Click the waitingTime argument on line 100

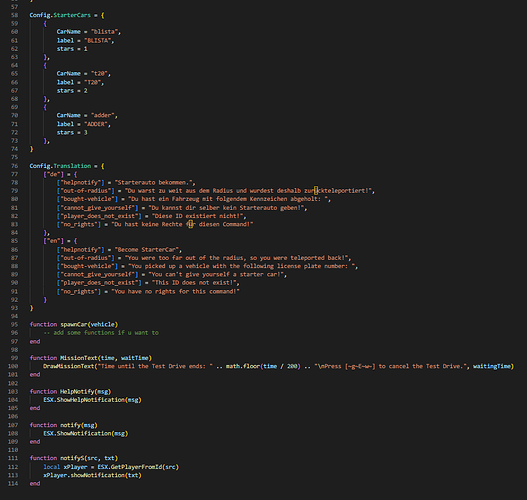[492, 366]
